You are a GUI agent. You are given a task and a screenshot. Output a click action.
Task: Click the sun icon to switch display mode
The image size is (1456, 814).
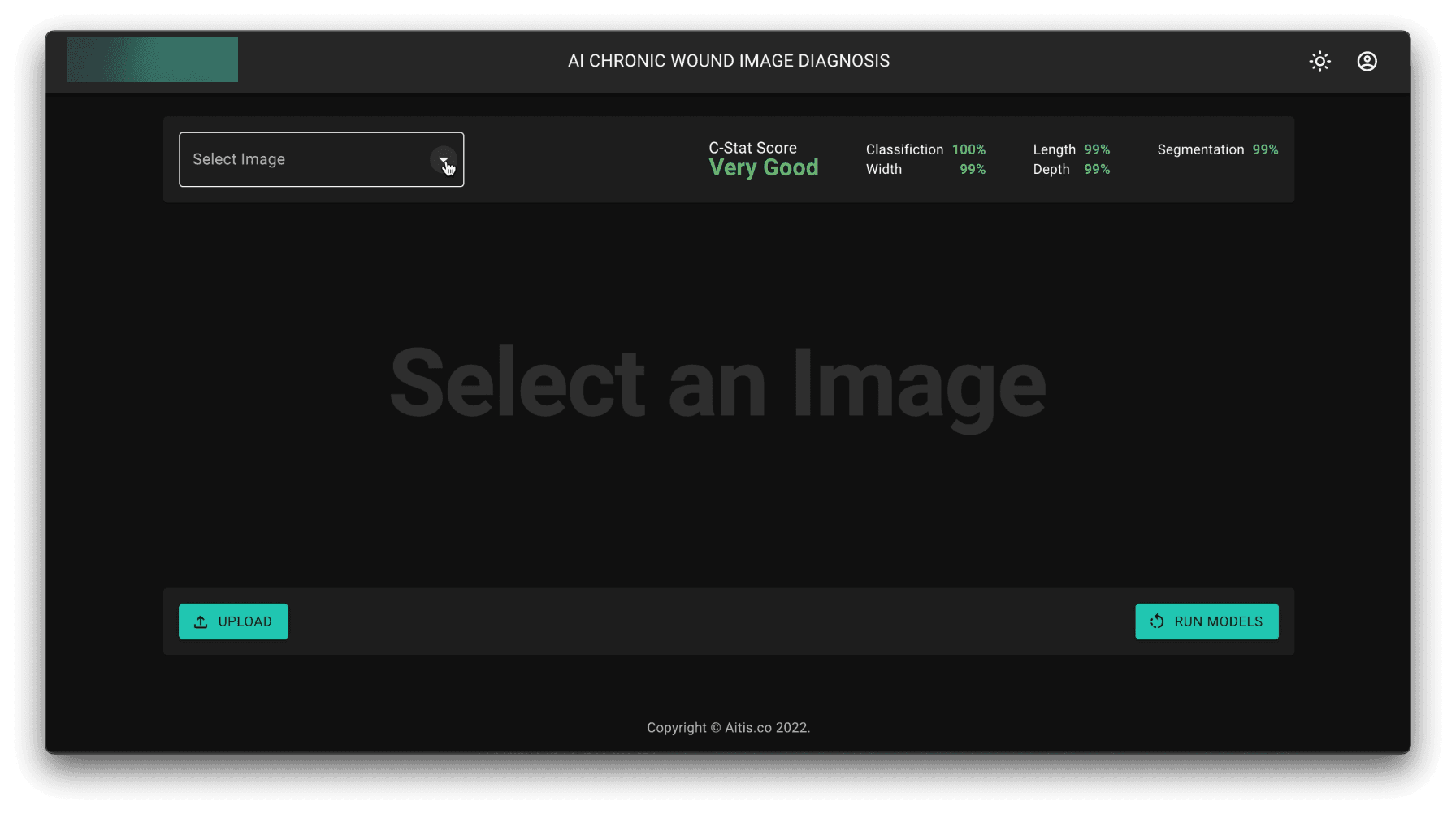point(1319,61)
